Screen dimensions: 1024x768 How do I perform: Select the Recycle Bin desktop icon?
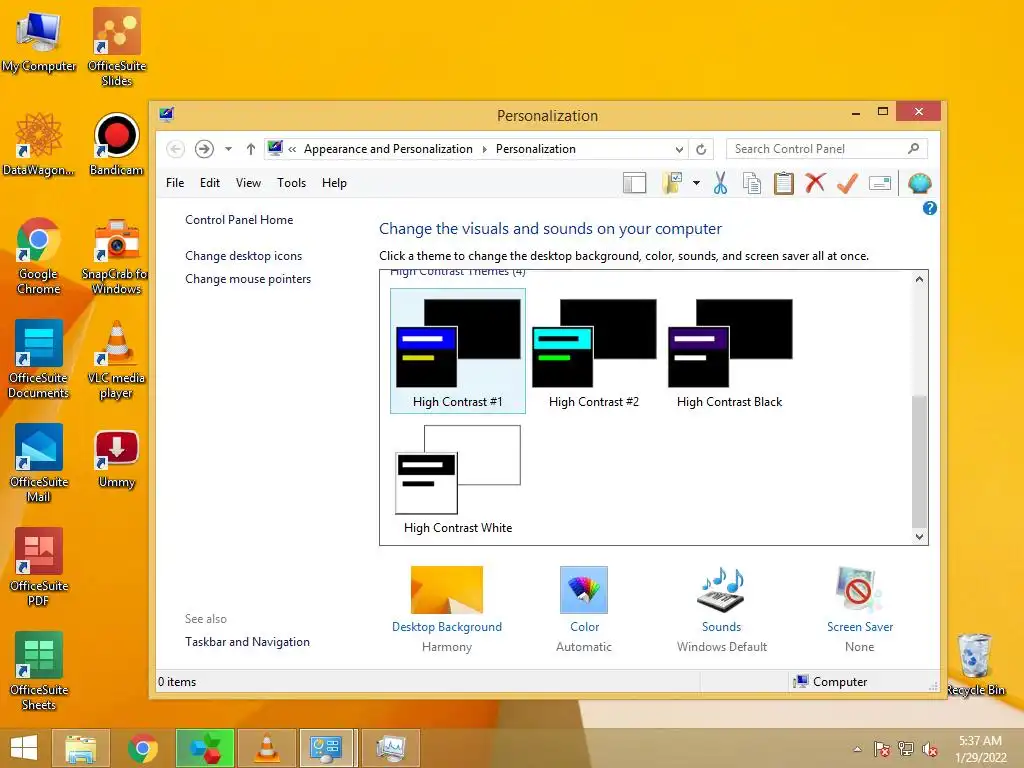point(976,665)
